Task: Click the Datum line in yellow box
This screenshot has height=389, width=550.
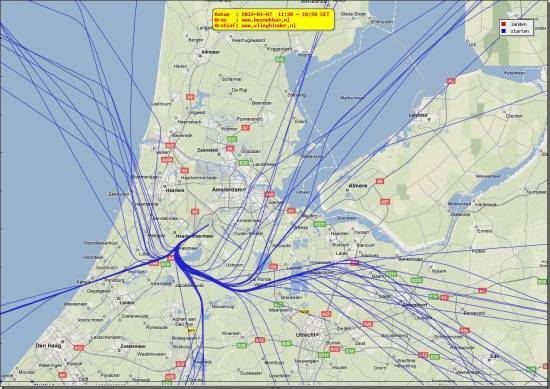Action: 272,14
